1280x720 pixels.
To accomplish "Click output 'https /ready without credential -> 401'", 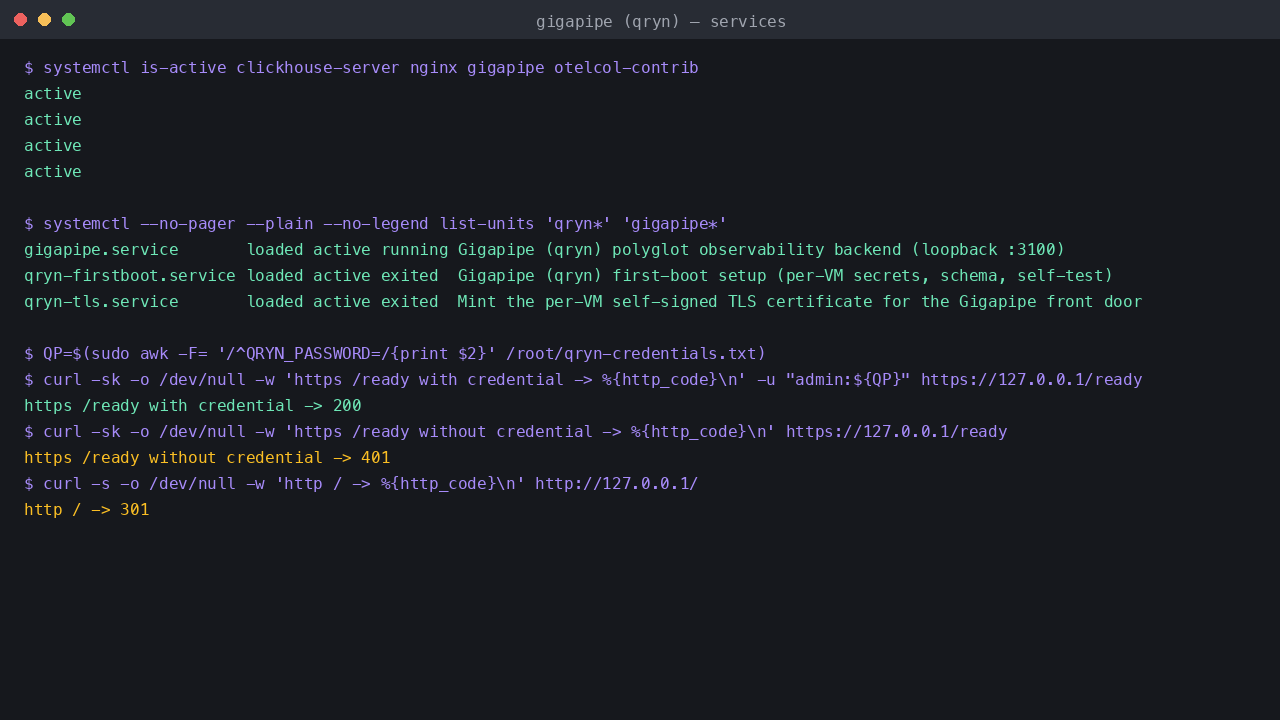I will 207,458.
